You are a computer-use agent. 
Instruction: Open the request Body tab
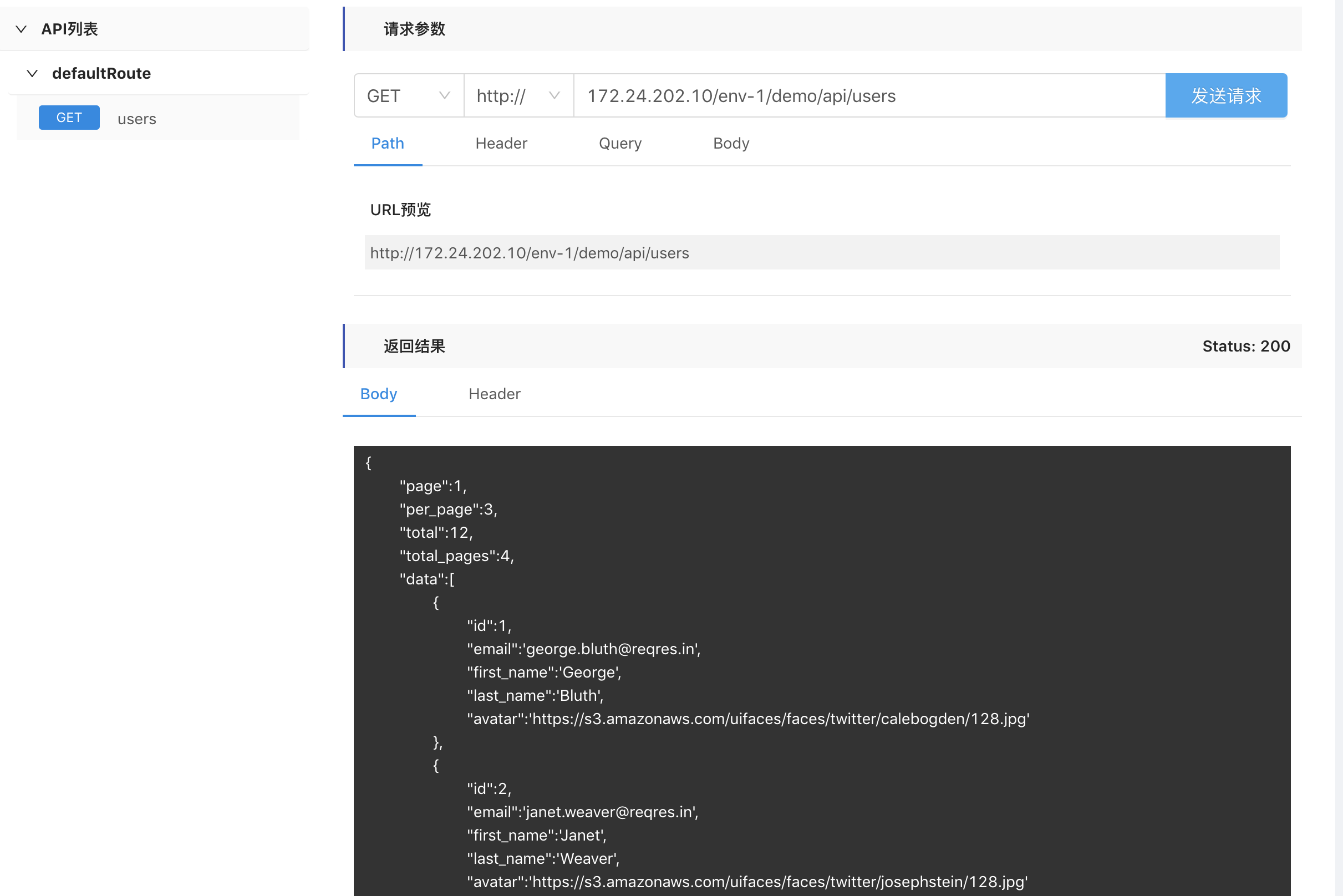point(731,144)
